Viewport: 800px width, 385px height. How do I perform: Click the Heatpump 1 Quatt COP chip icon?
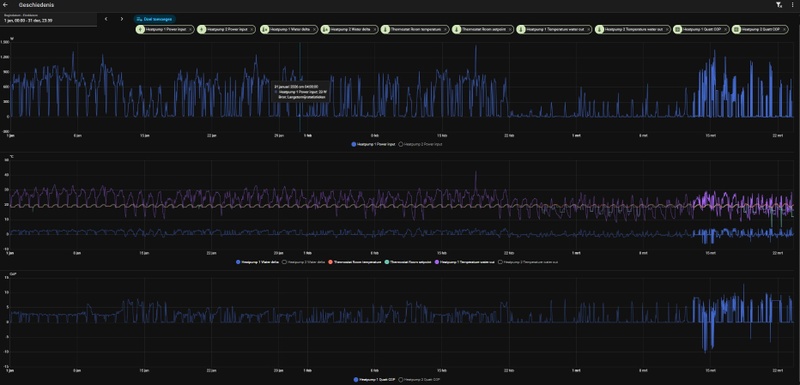coord(678,30)
